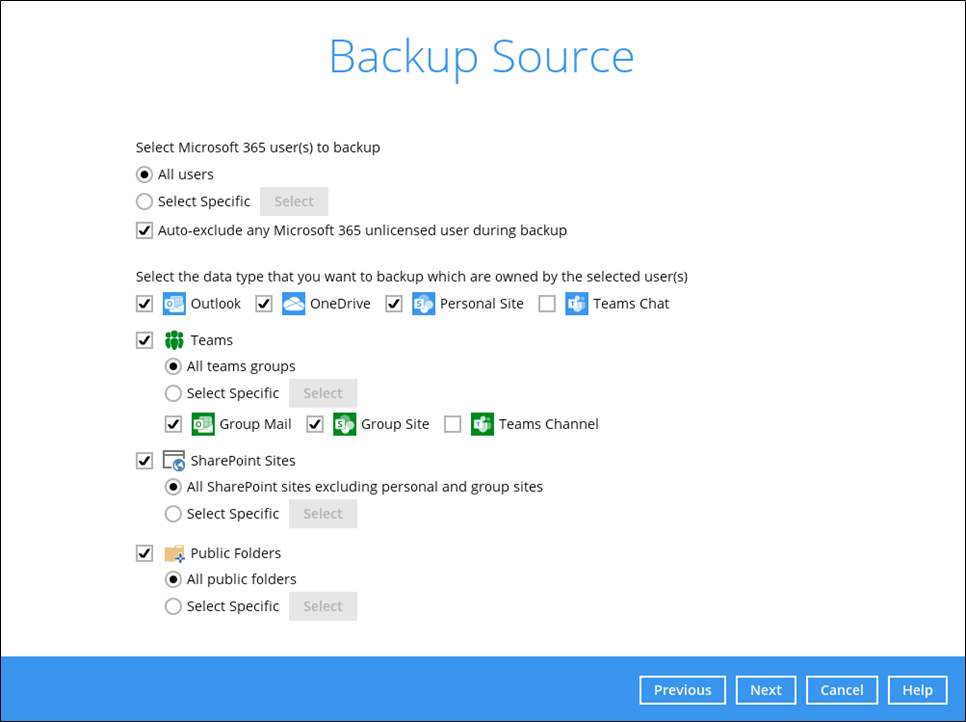This screenshot has width=966, height=722.
Task: Click the Personal Site SharePoint icon
Action: click(423, 304)
